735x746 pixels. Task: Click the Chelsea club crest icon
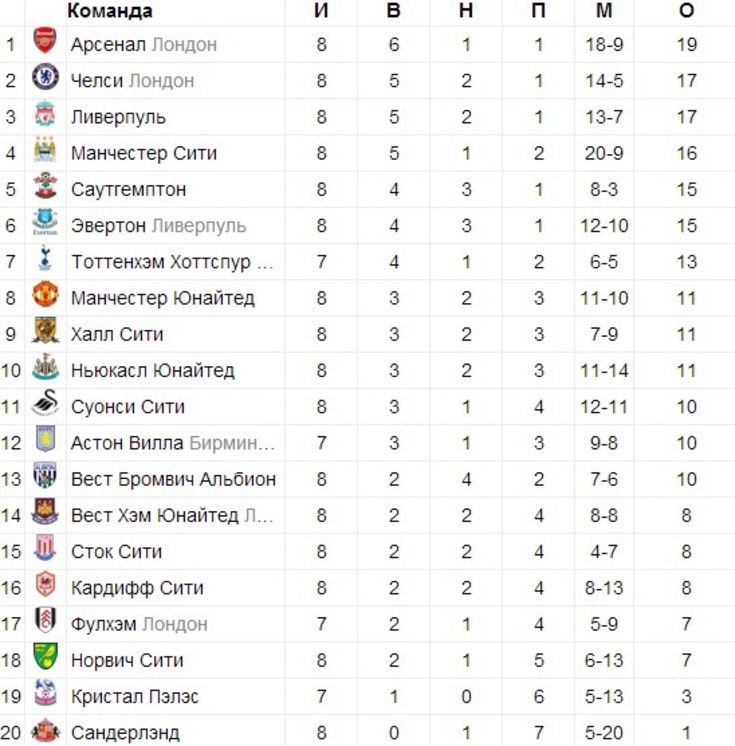pos(45,77)
